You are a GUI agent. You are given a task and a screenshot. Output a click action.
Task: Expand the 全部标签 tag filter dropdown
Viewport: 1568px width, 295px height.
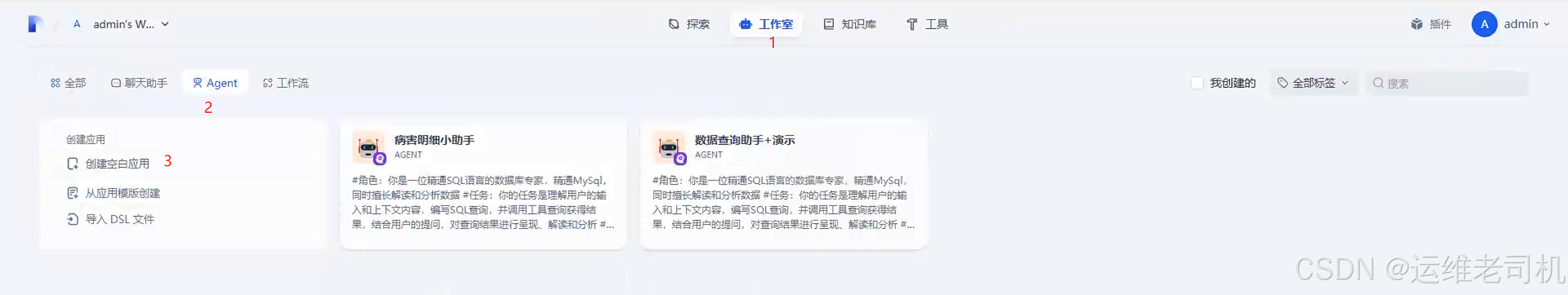pos(1313,83)
